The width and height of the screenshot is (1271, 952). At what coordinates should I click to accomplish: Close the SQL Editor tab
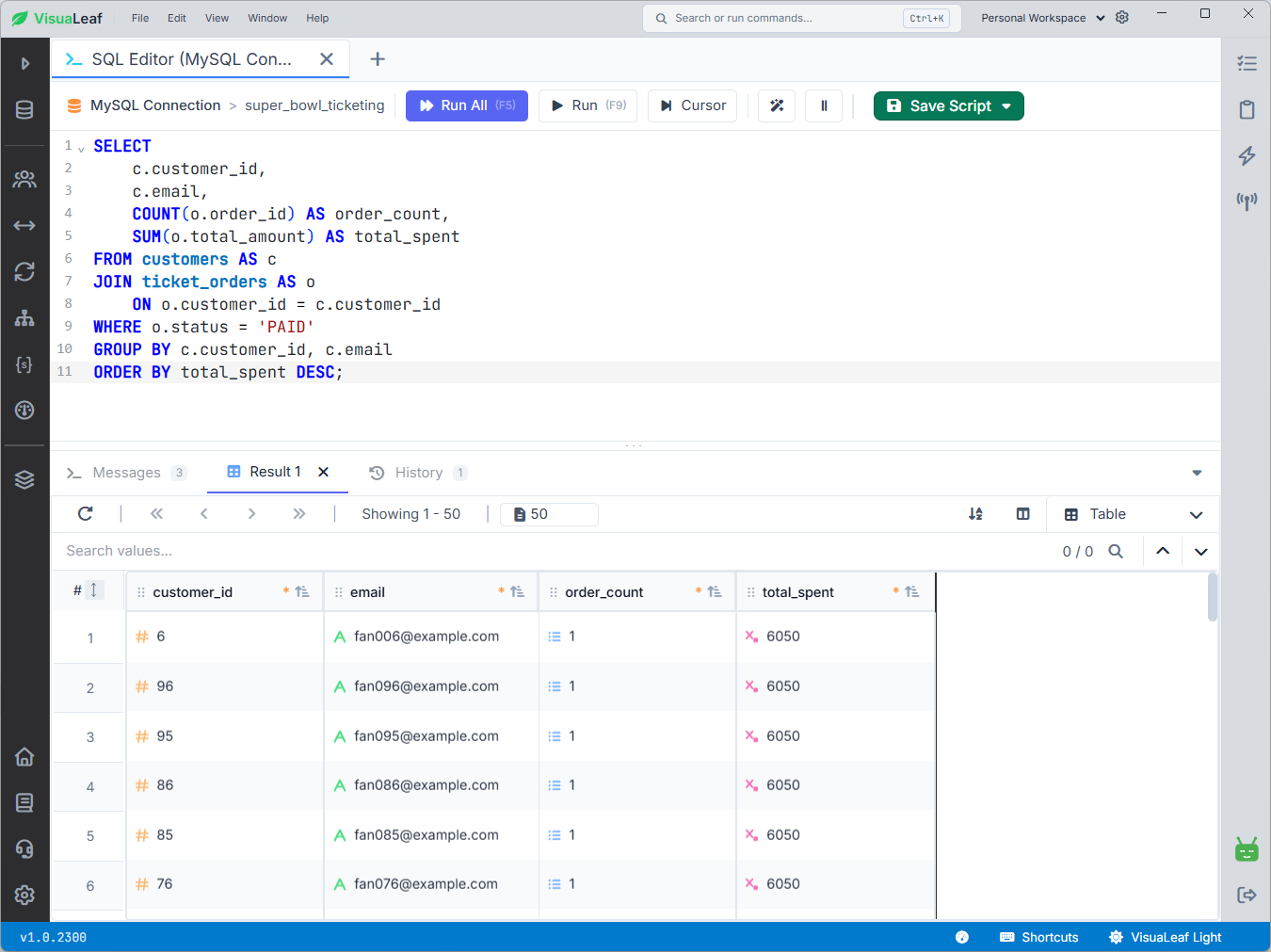tap(327, 59)
